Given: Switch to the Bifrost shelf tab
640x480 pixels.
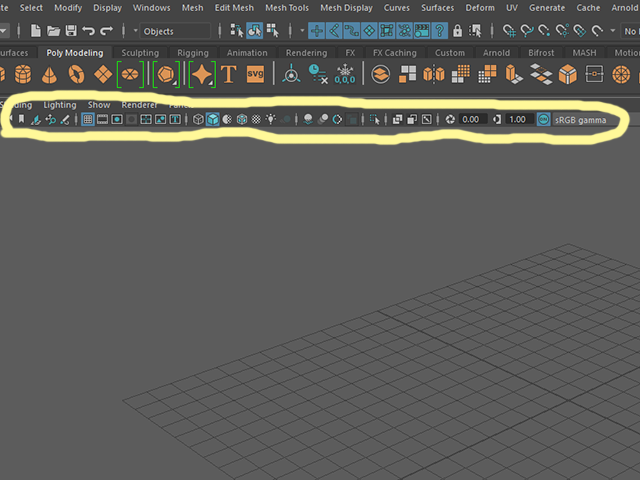Looking at the screenshot, I should pos(541,53).
